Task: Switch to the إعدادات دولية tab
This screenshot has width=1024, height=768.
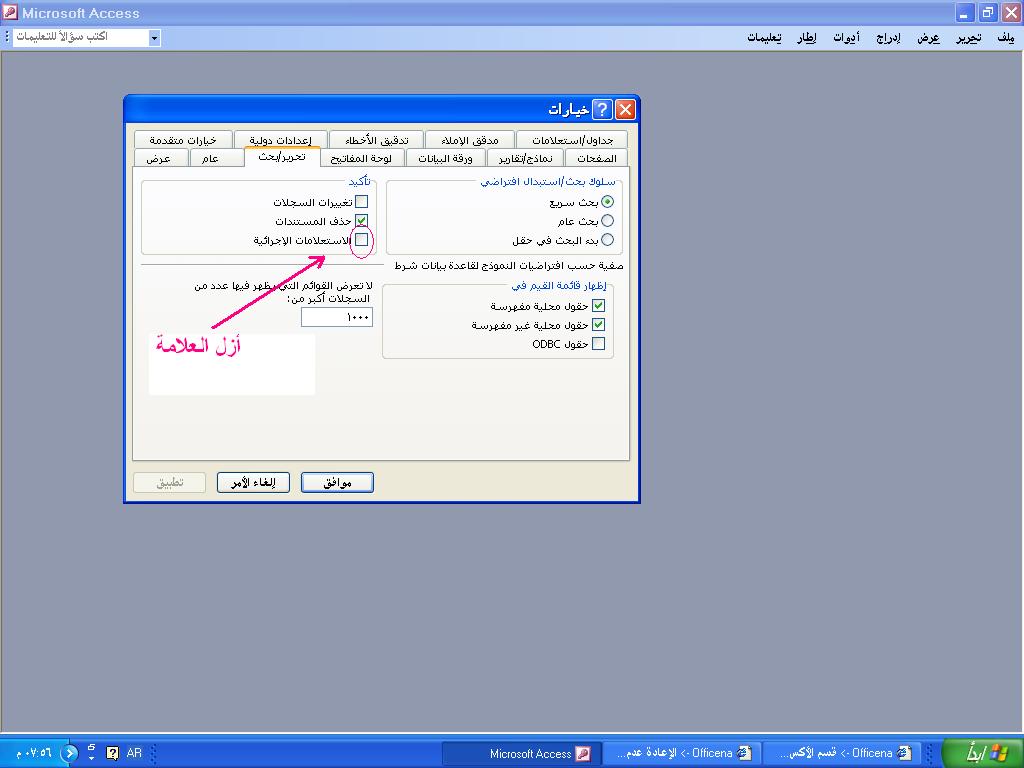Action: [280, 140]
